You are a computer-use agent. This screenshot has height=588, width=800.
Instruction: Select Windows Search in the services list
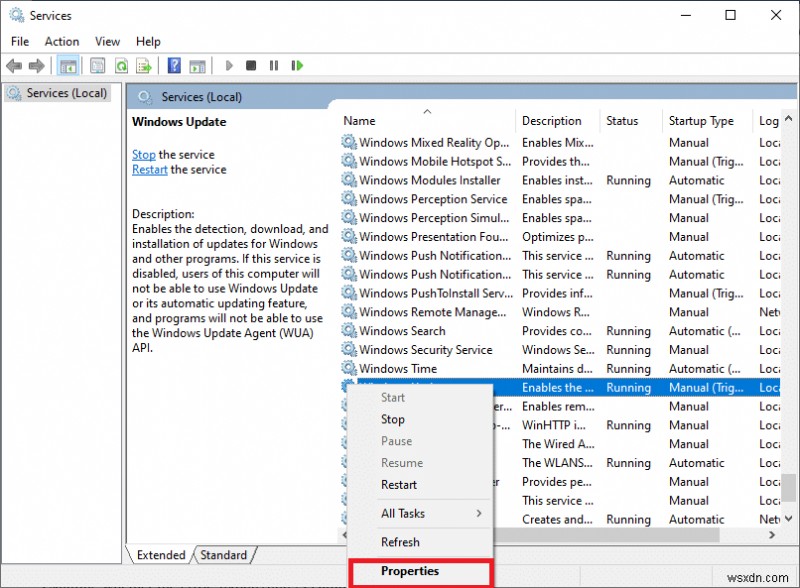(399, 330)
